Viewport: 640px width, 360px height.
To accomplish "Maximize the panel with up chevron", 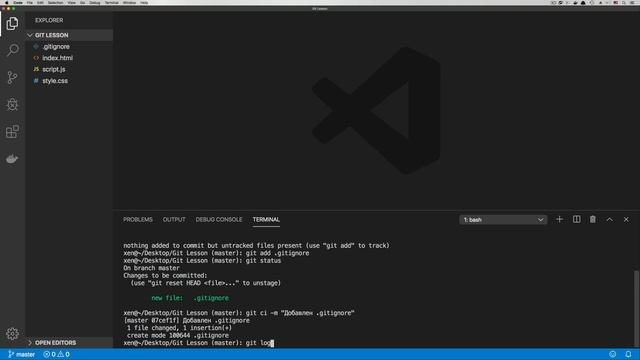I will [609, 220].
